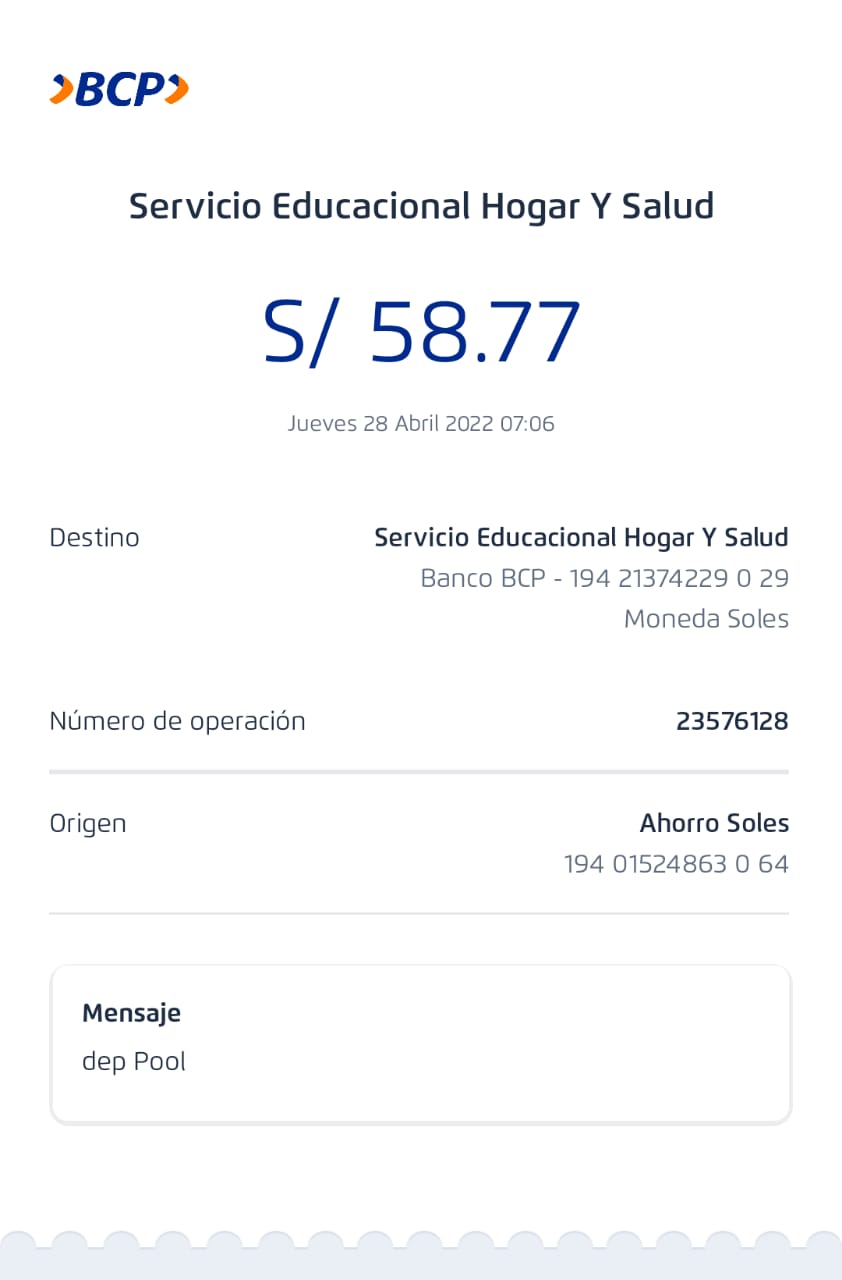Screen dimensions: 842x1280
Task: Click the orange chevron left of BCP
Action: [x=60, y=90]
